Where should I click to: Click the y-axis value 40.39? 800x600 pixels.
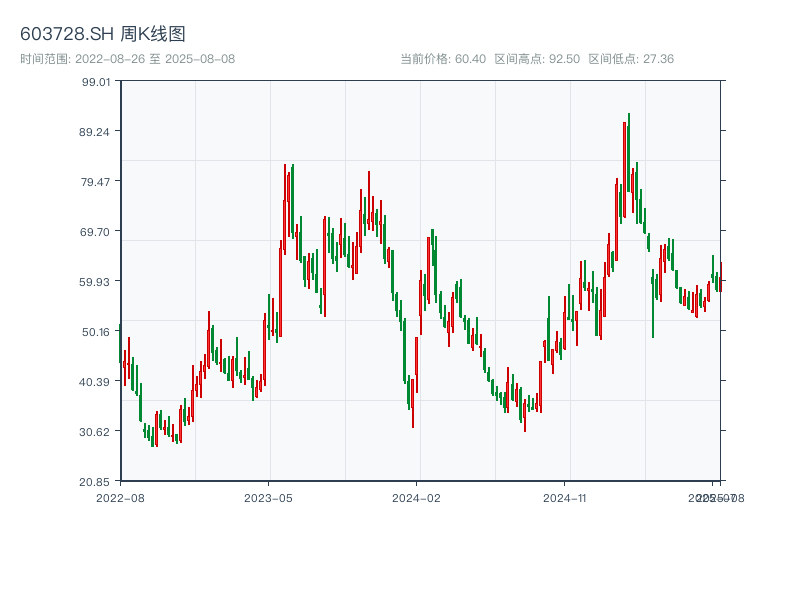[94, 382]
